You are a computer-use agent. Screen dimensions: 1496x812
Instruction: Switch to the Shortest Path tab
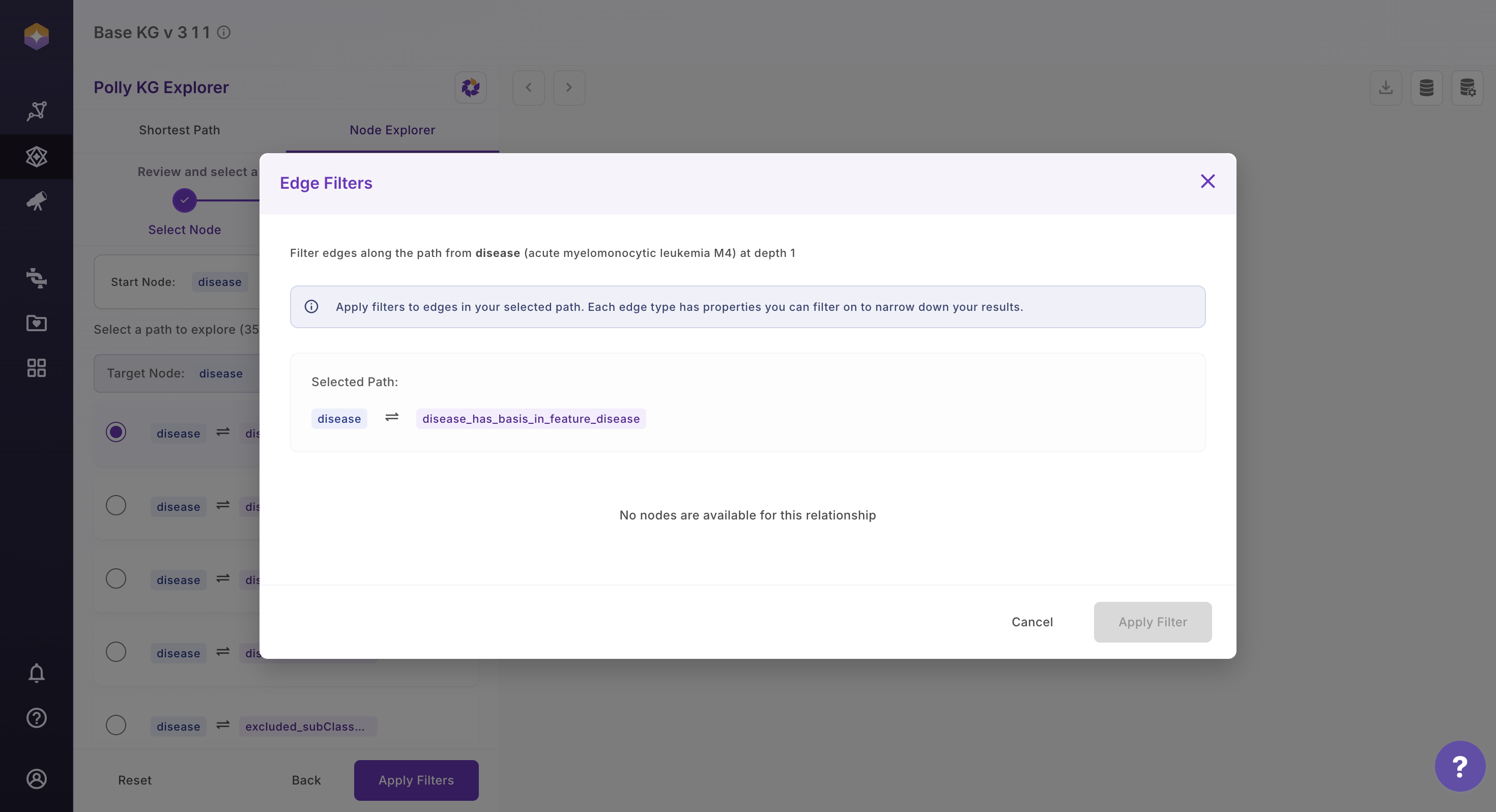pyautogui.click(x=179, y=130)
